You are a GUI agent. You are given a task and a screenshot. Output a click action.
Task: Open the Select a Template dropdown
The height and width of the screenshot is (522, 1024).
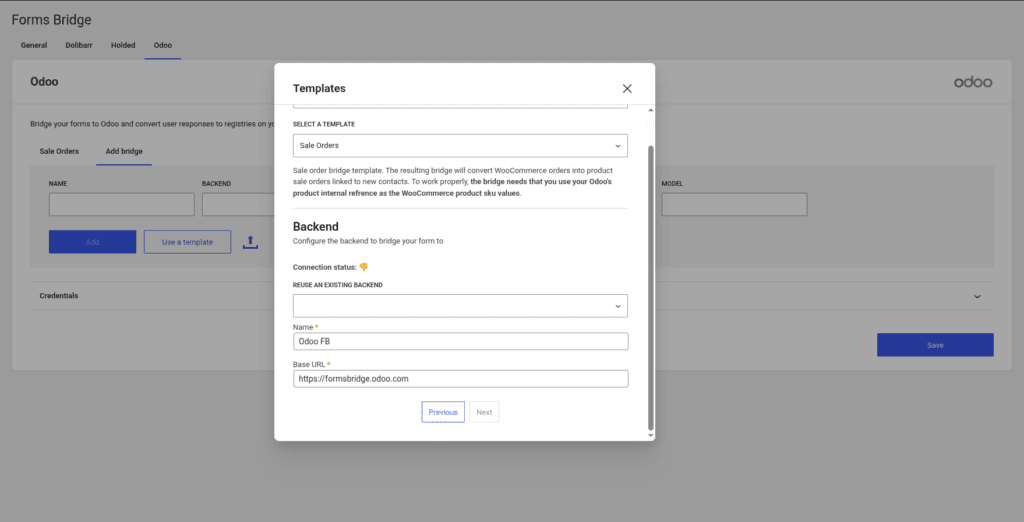460,146
